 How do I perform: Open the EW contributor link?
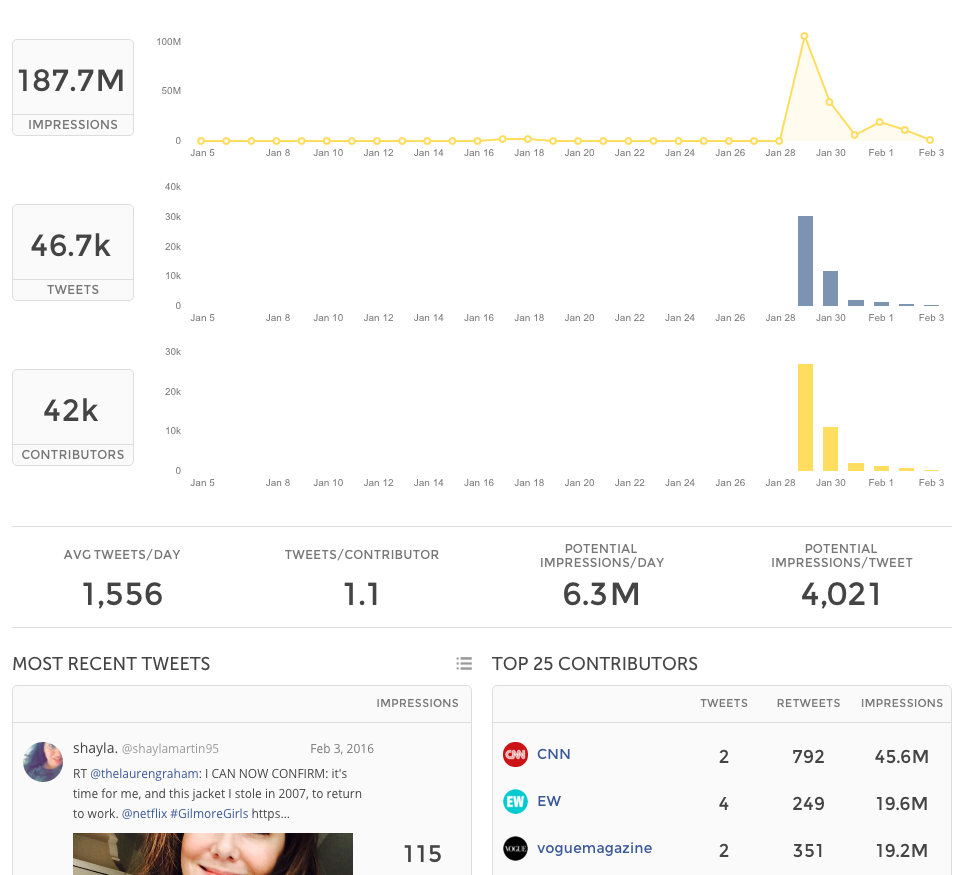548,801
